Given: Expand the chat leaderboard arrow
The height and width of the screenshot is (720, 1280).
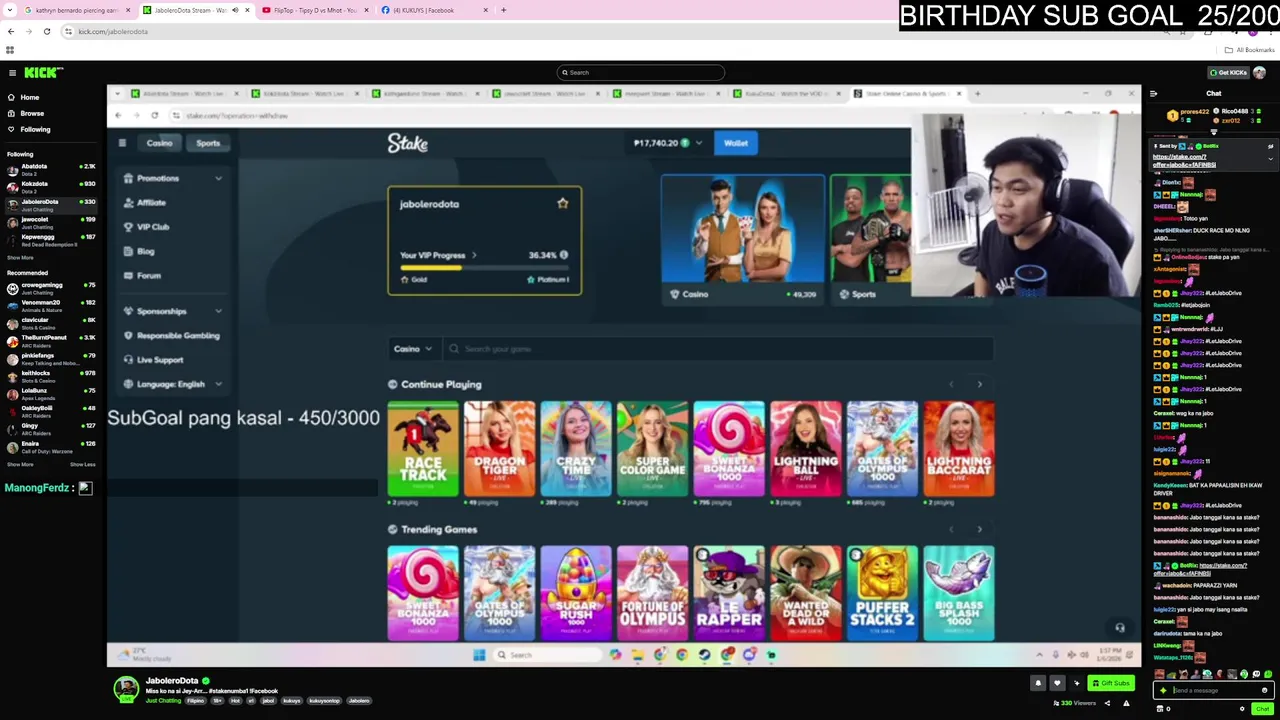Looking at the screenshot, I should point(1214,132).
